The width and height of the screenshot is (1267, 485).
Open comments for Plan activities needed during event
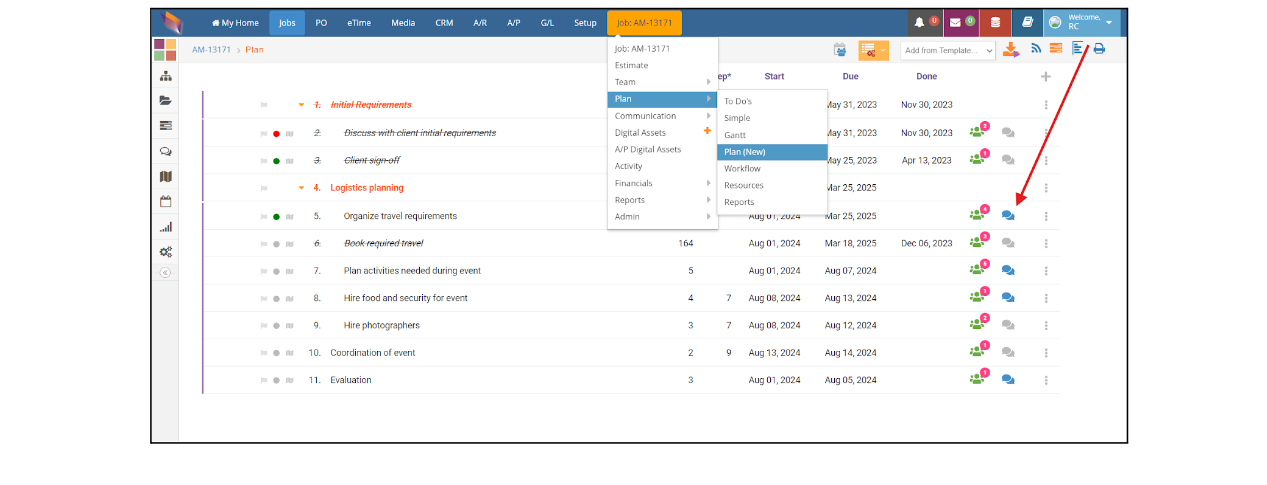pyautogui.click(x=1008, y=270)
